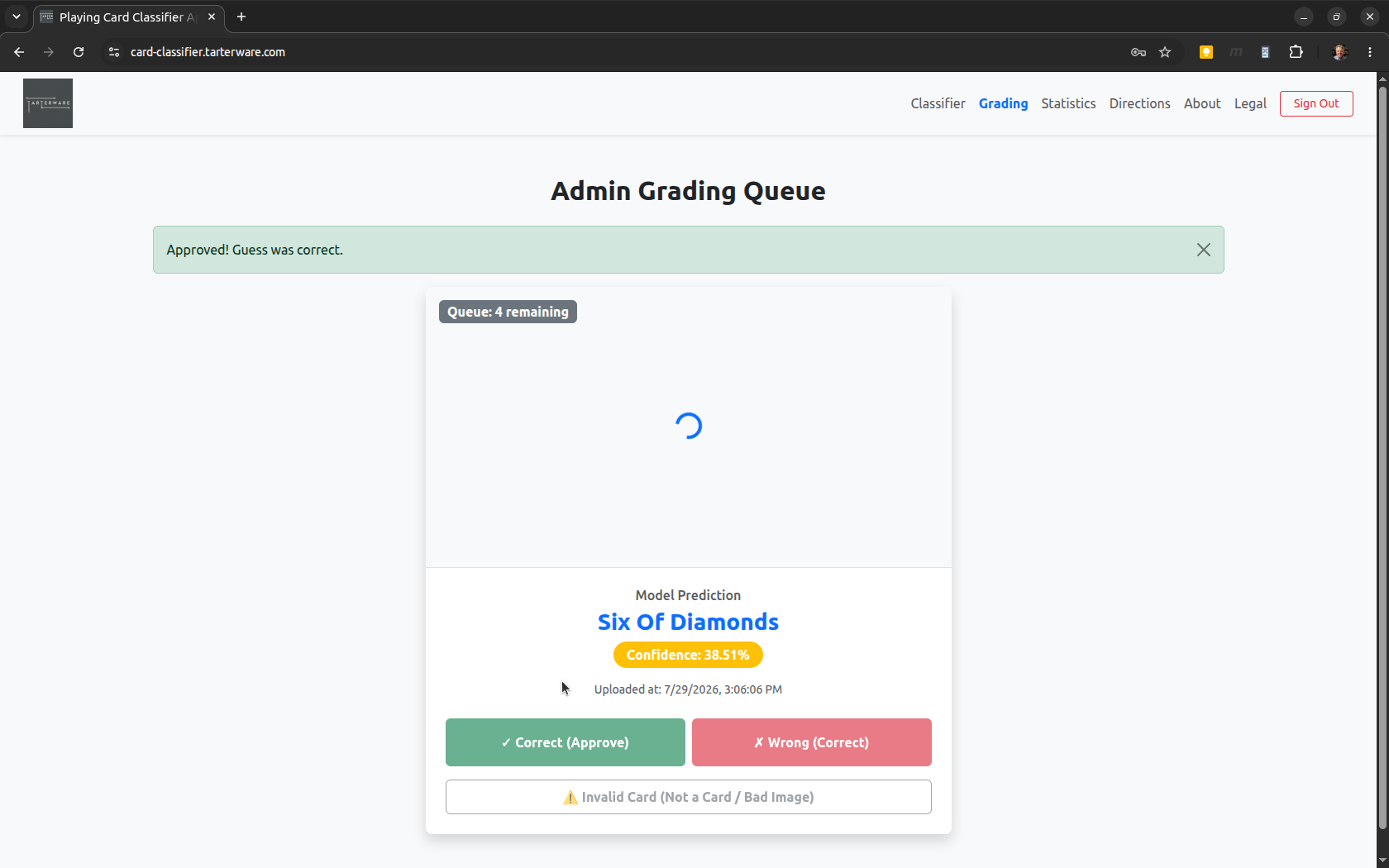Screen dimensions: 1389x868
Task: Open the Statistics nav item
Action: click(x=1068, y=103)
